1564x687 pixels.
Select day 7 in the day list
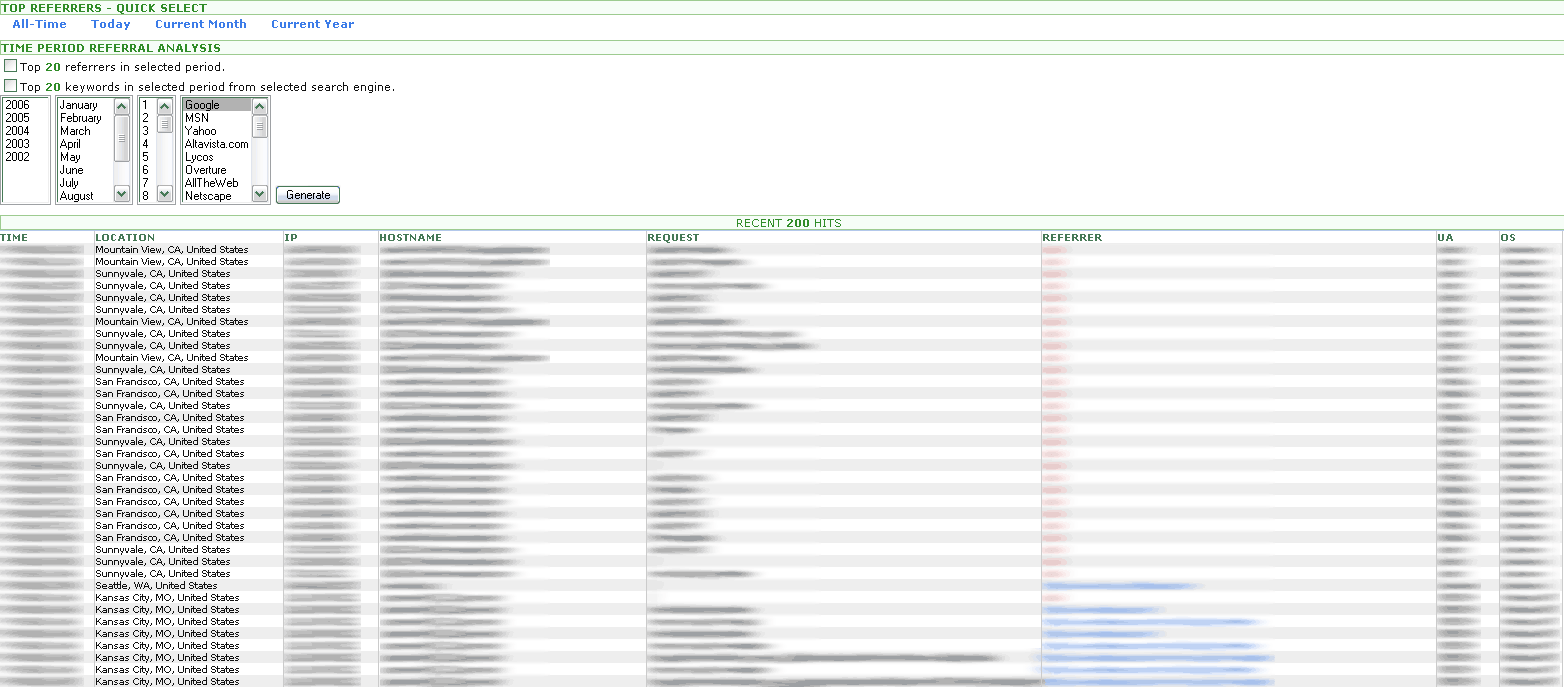(x=148, y=183)
